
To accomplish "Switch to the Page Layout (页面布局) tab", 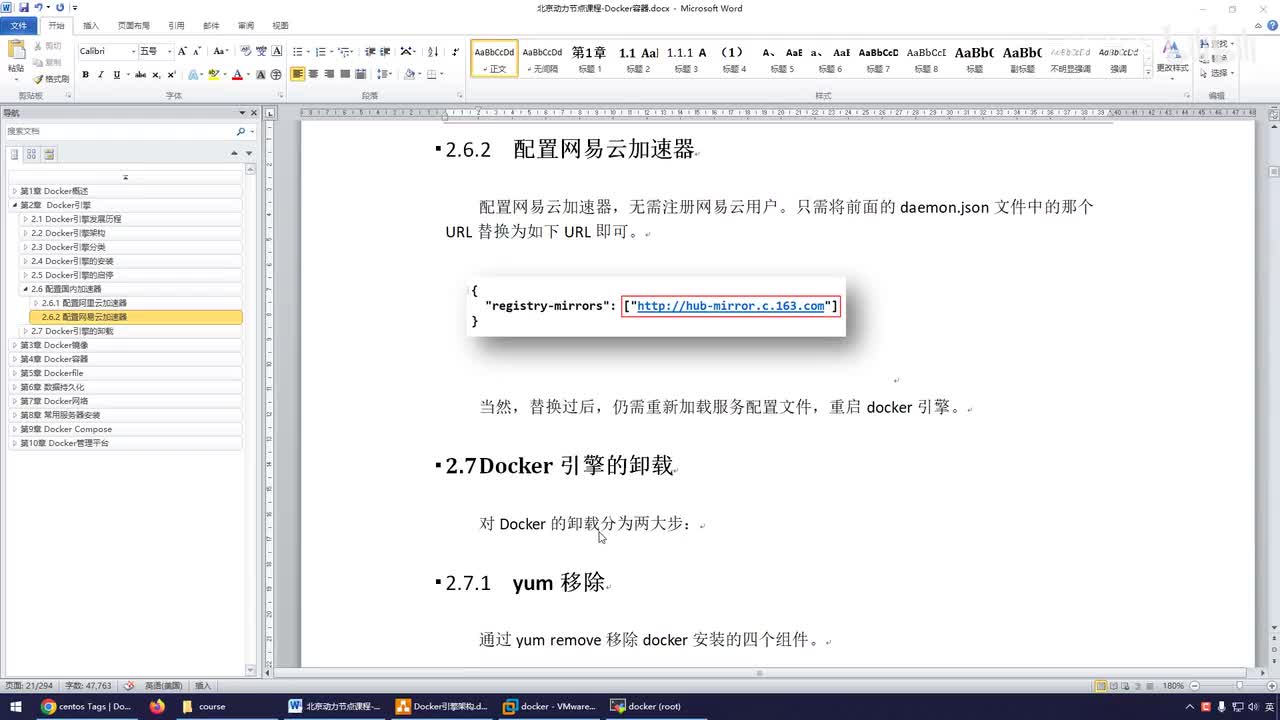I will pos(134,25).
